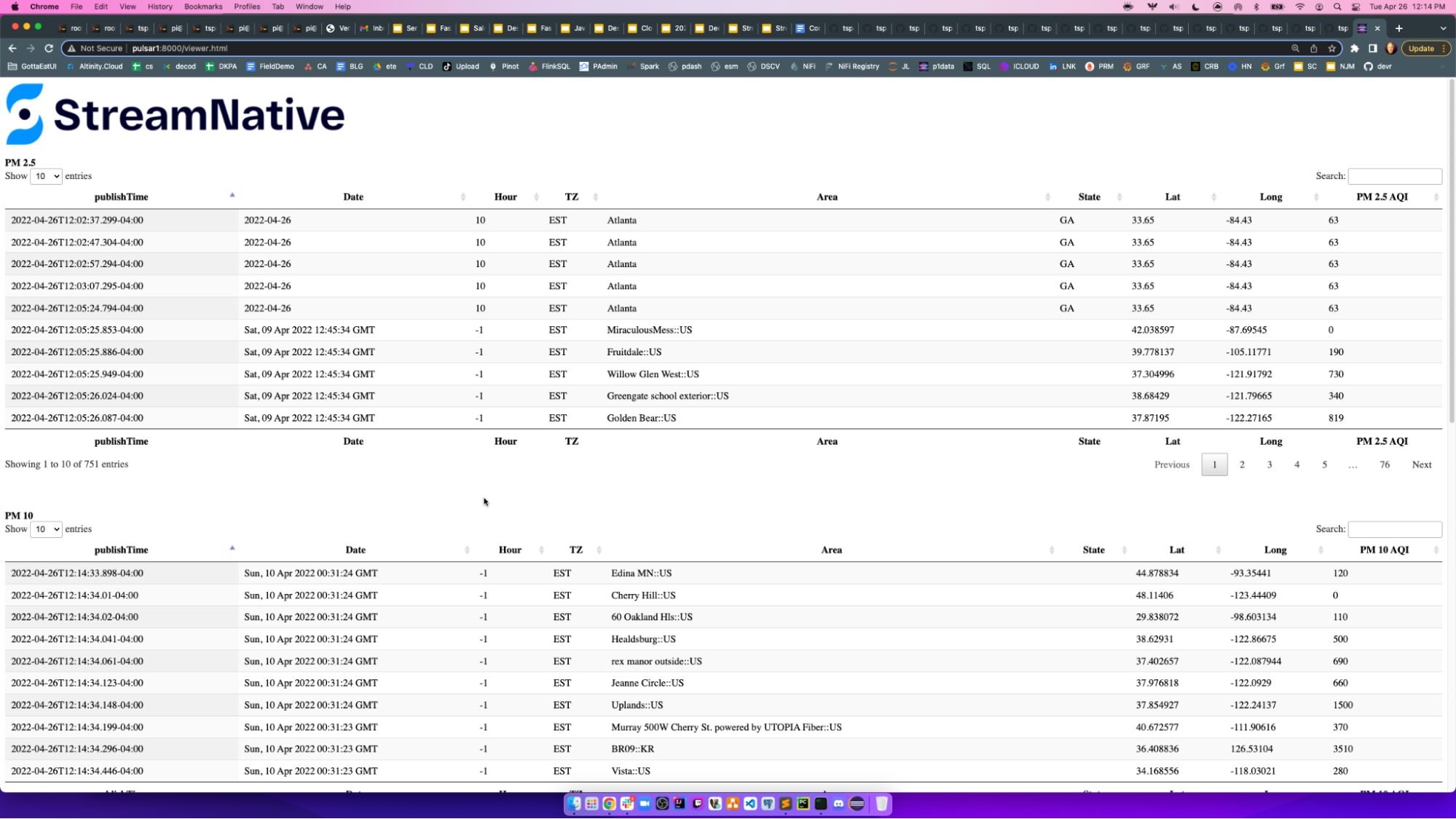Go to the Next page of PM 2.5 entries
Image resolution: width=1456 pixels, height=819 pixels.
1421,464
